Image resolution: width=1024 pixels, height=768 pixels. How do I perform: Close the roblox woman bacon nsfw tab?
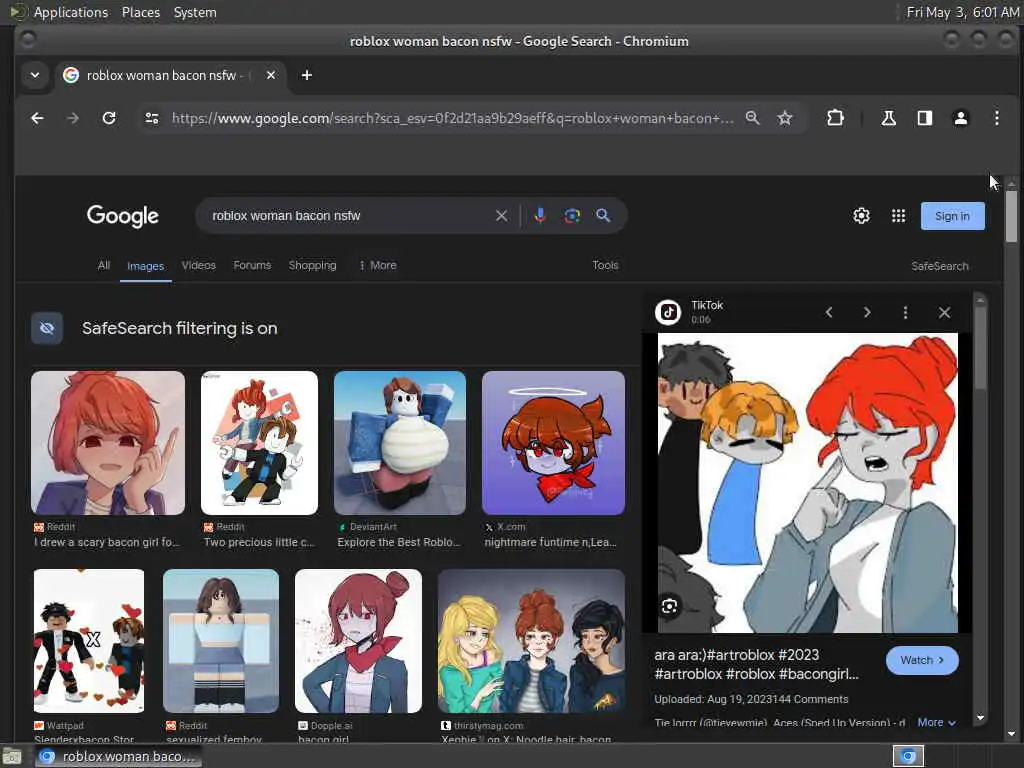271,75
